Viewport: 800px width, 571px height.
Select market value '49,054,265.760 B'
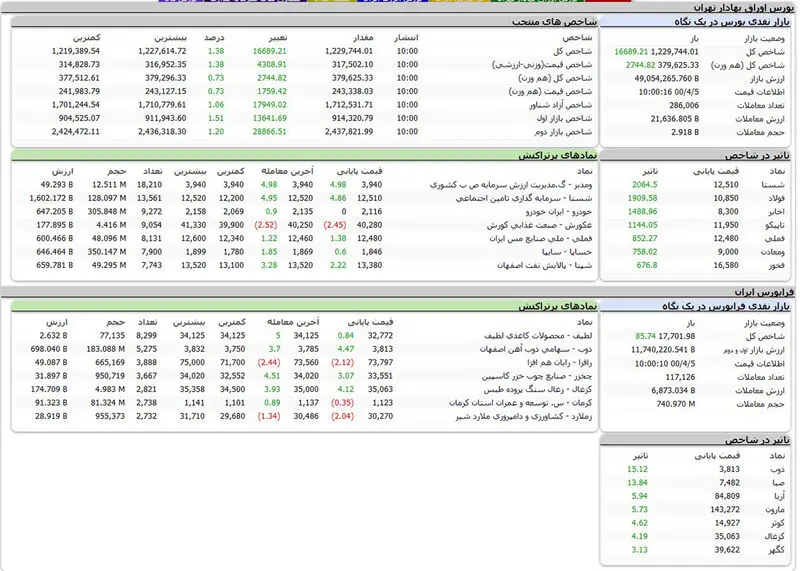[x=666, y=78]
